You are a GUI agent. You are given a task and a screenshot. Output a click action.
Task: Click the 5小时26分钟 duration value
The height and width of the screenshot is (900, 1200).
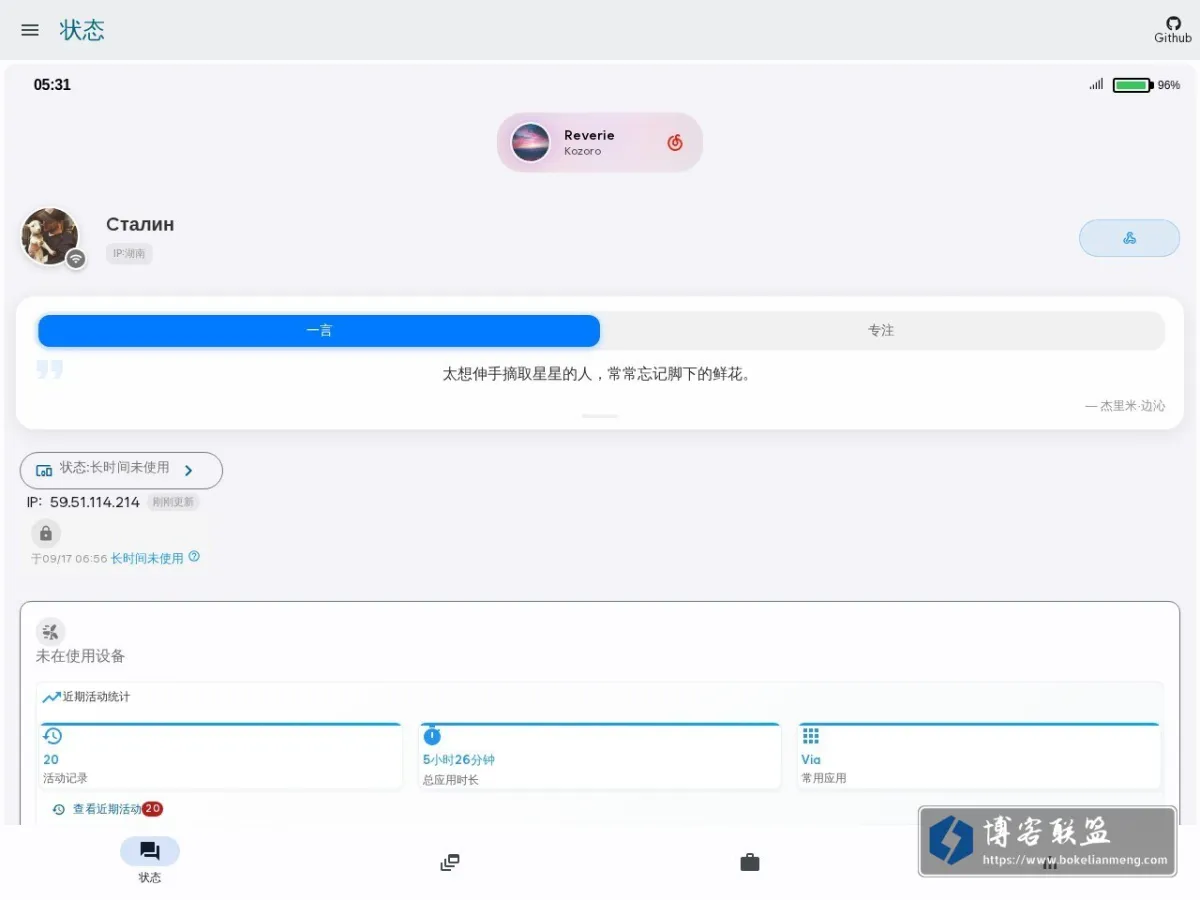[x=458, y=760]
